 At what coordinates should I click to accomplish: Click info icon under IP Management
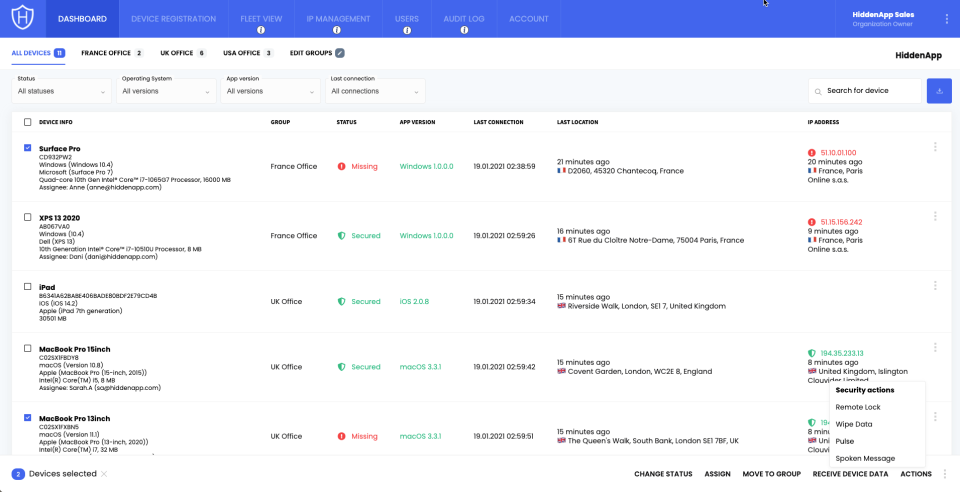point(338,30)
